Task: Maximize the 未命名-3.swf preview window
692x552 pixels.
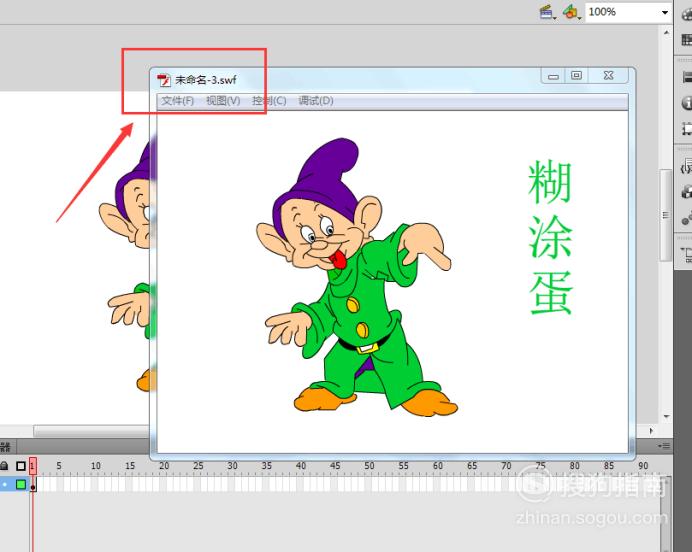Action: [x=576, y=76]
